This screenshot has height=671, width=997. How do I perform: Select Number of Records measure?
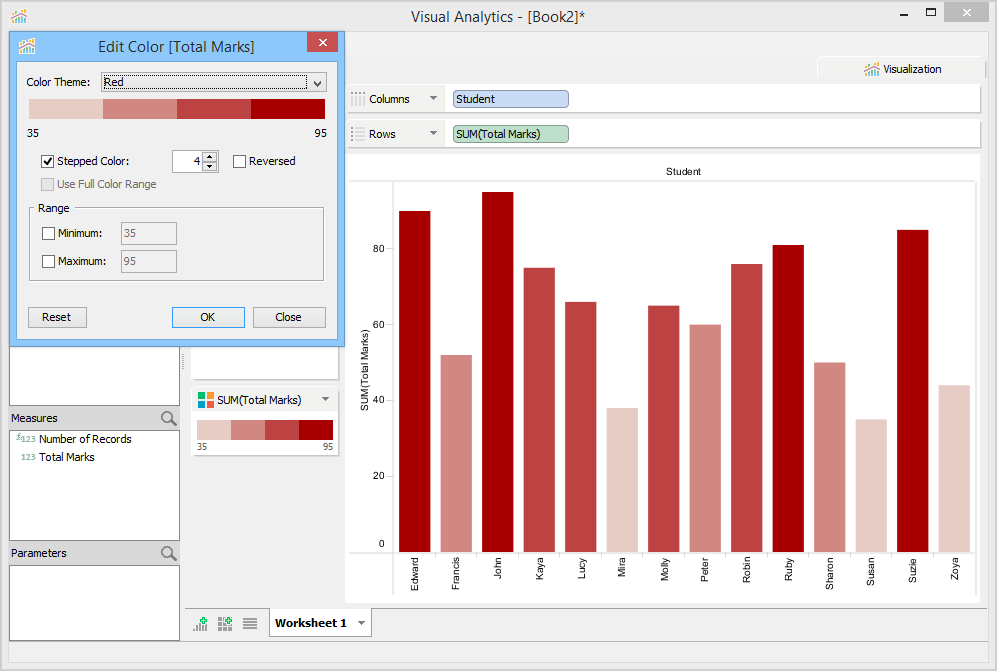[85, 439]
